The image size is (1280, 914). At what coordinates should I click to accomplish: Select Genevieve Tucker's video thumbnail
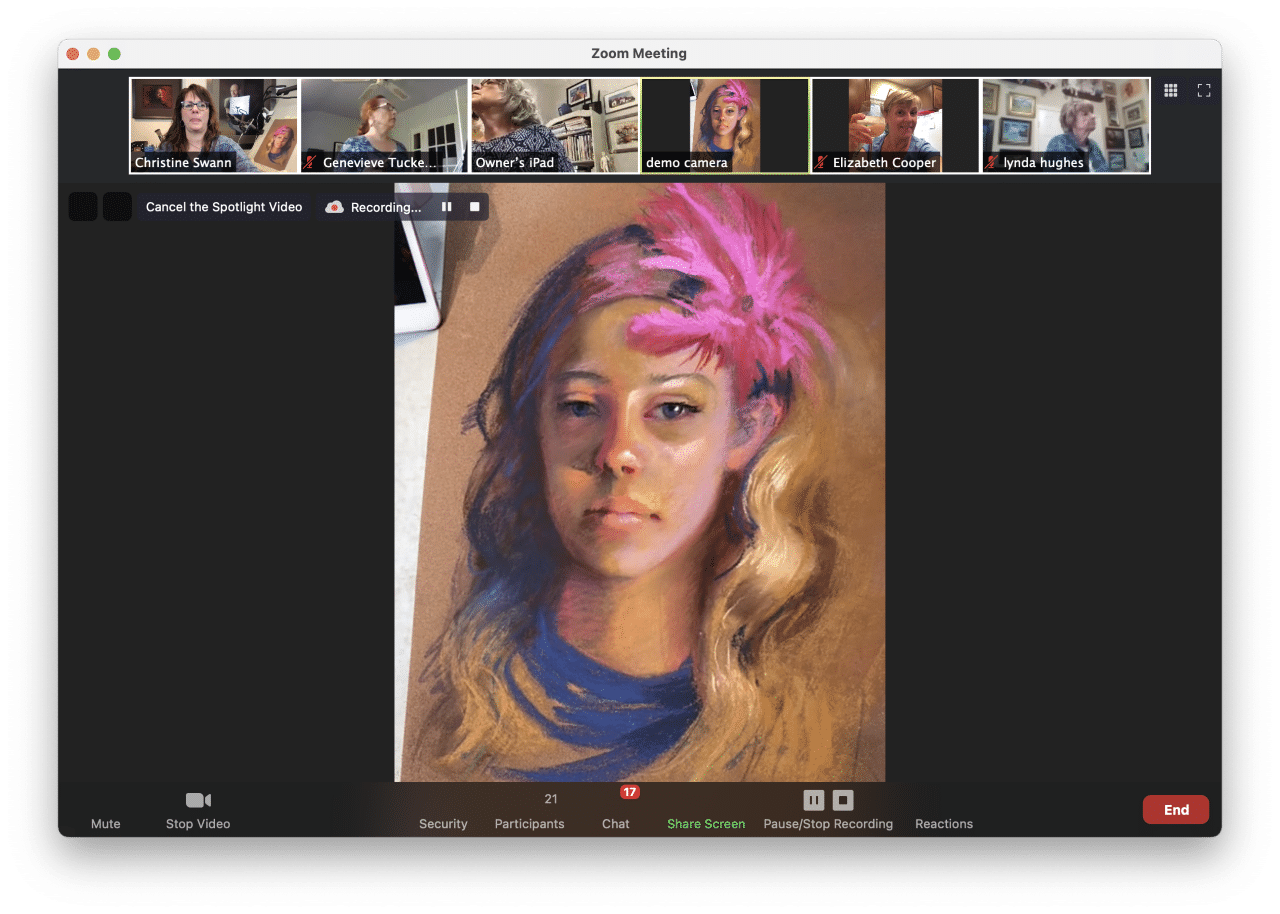coord(384,126)
